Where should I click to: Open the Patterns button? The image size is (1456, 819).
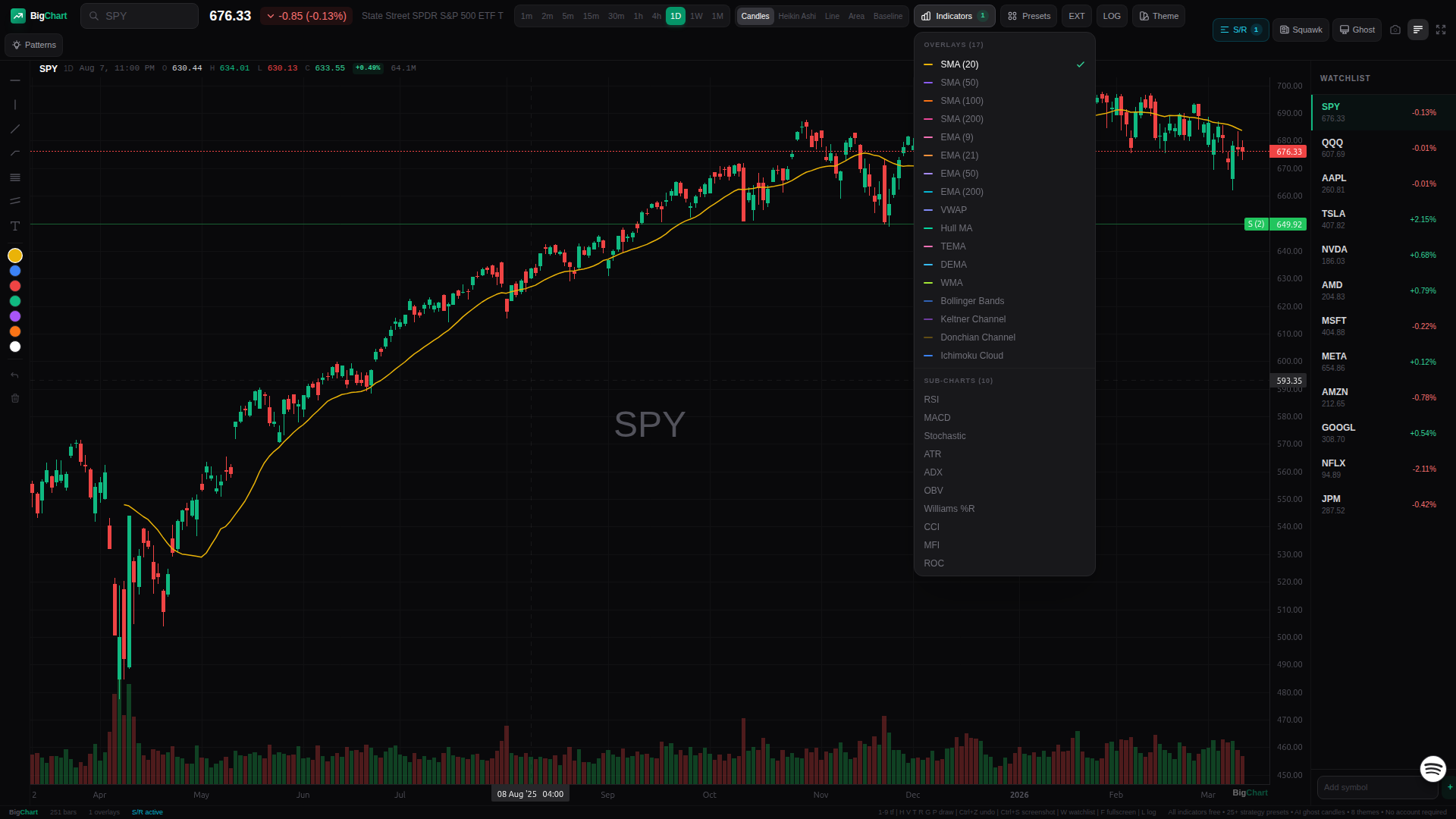click(34, 45)
